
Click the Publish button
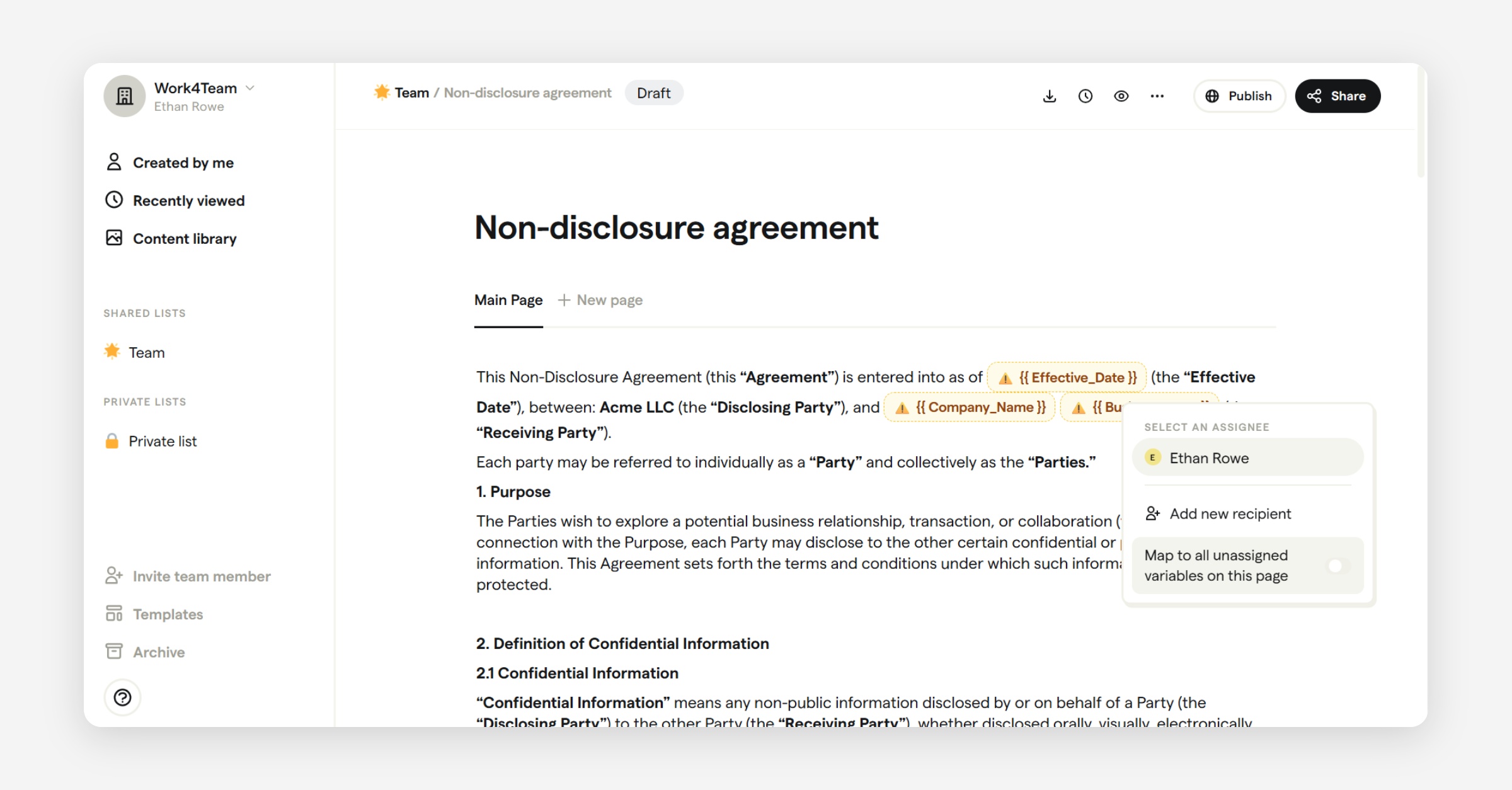coord(1239,96)
